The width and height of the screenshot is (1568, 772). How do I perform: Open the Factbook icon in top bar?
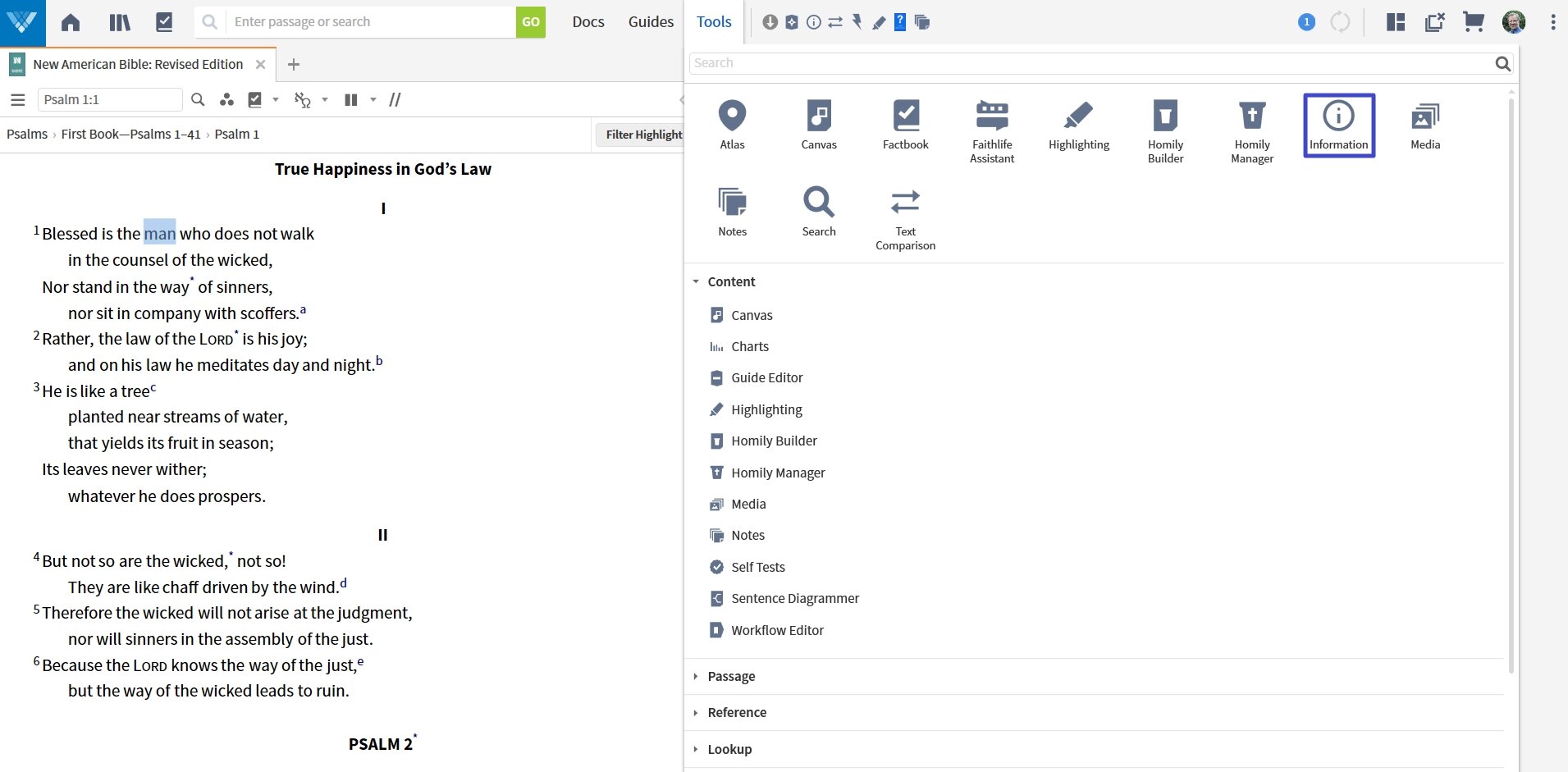click(x=164, y=22)
